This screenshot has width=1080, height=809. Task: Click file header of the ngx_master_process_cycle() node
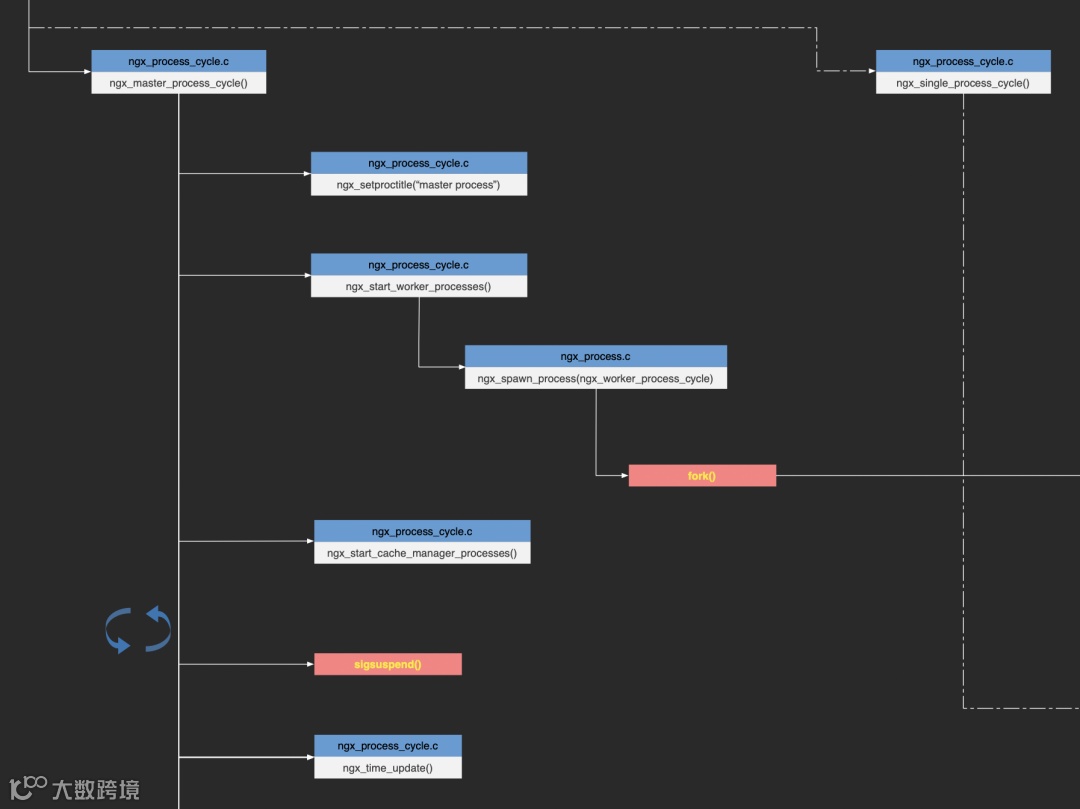(178, 61)
